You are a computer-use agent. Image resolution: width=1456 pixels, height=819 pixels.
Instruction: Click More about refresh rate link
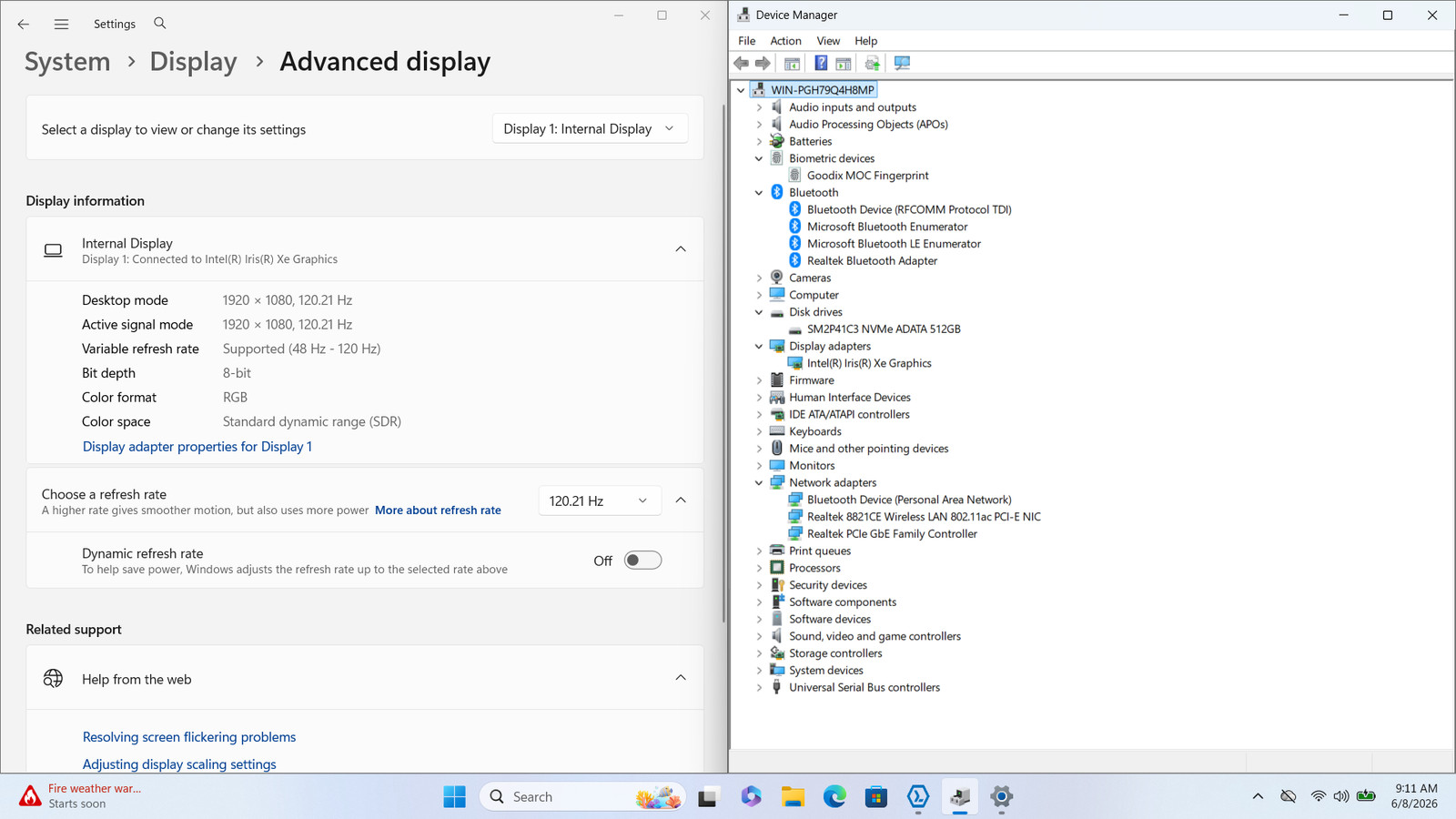(x=438, y=511)
